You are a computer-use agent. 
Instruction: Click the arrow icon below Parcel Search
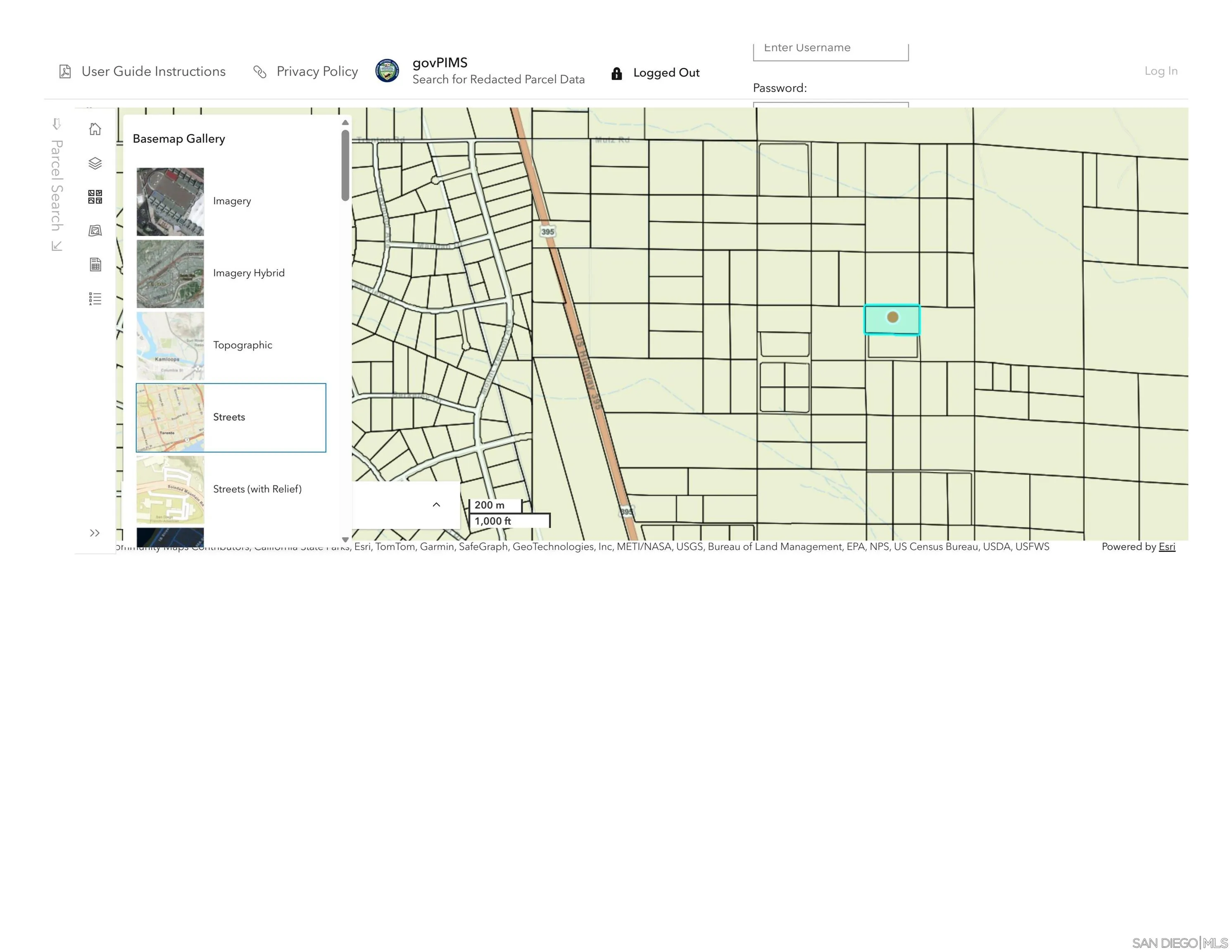57,245
